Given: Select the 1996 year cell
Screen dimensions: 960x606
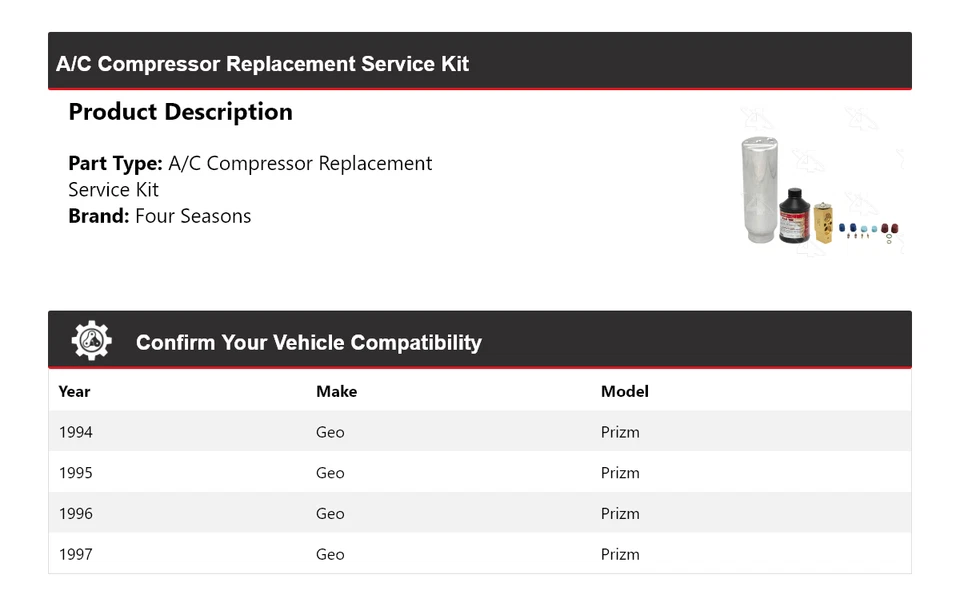Looking at the screenshot, I should (76, 514).
